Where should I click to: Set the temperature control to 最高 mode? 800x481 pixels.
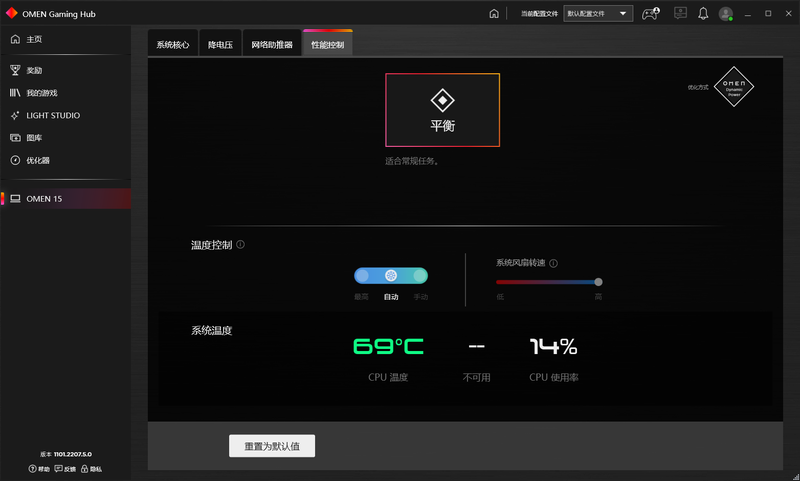[362, 276]
